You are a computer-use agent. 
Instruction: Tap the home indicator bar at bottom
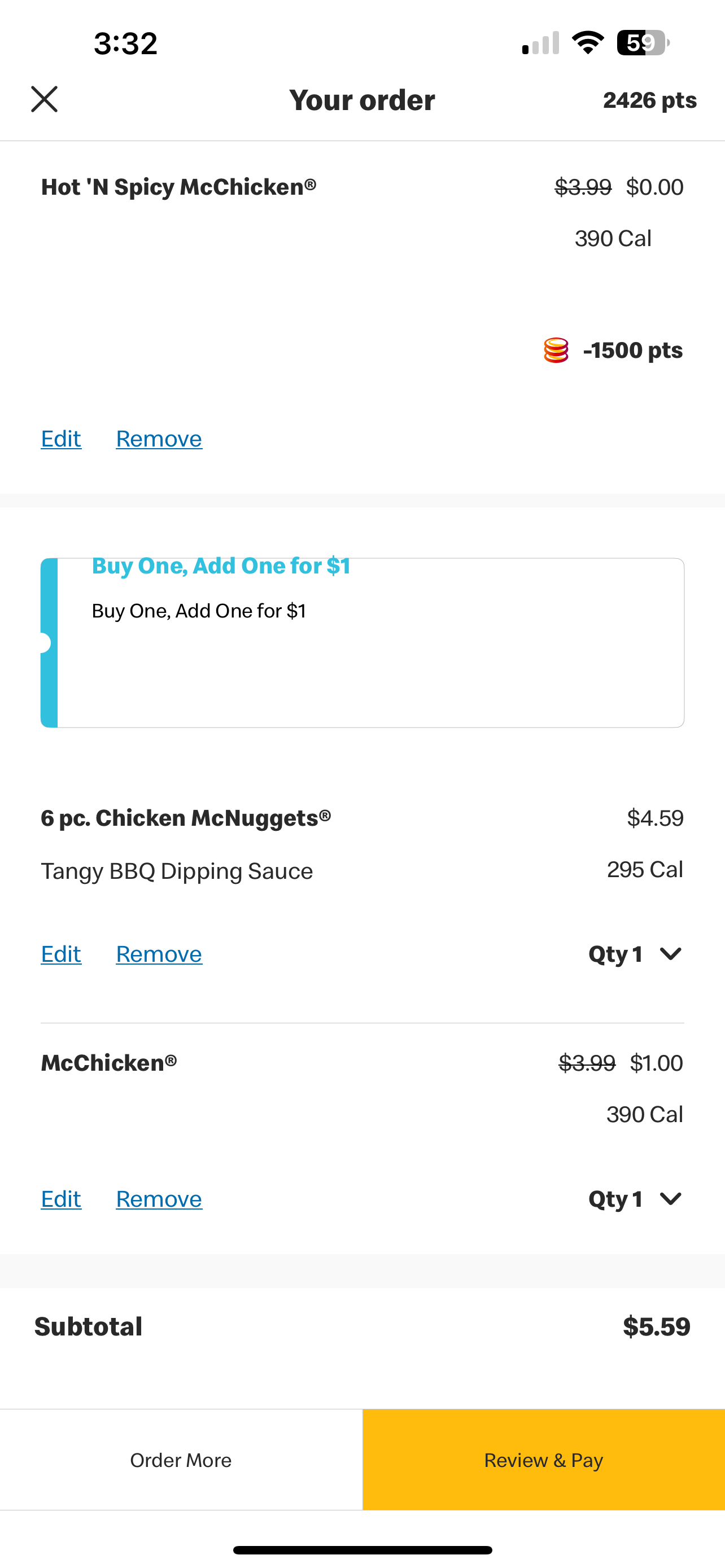[x=362, y=1550]
